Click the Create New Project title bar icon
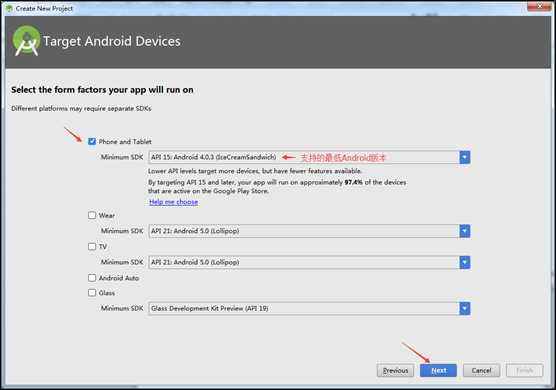The width and height of the screenshot is (556, 390). click(x=10, y=8)
